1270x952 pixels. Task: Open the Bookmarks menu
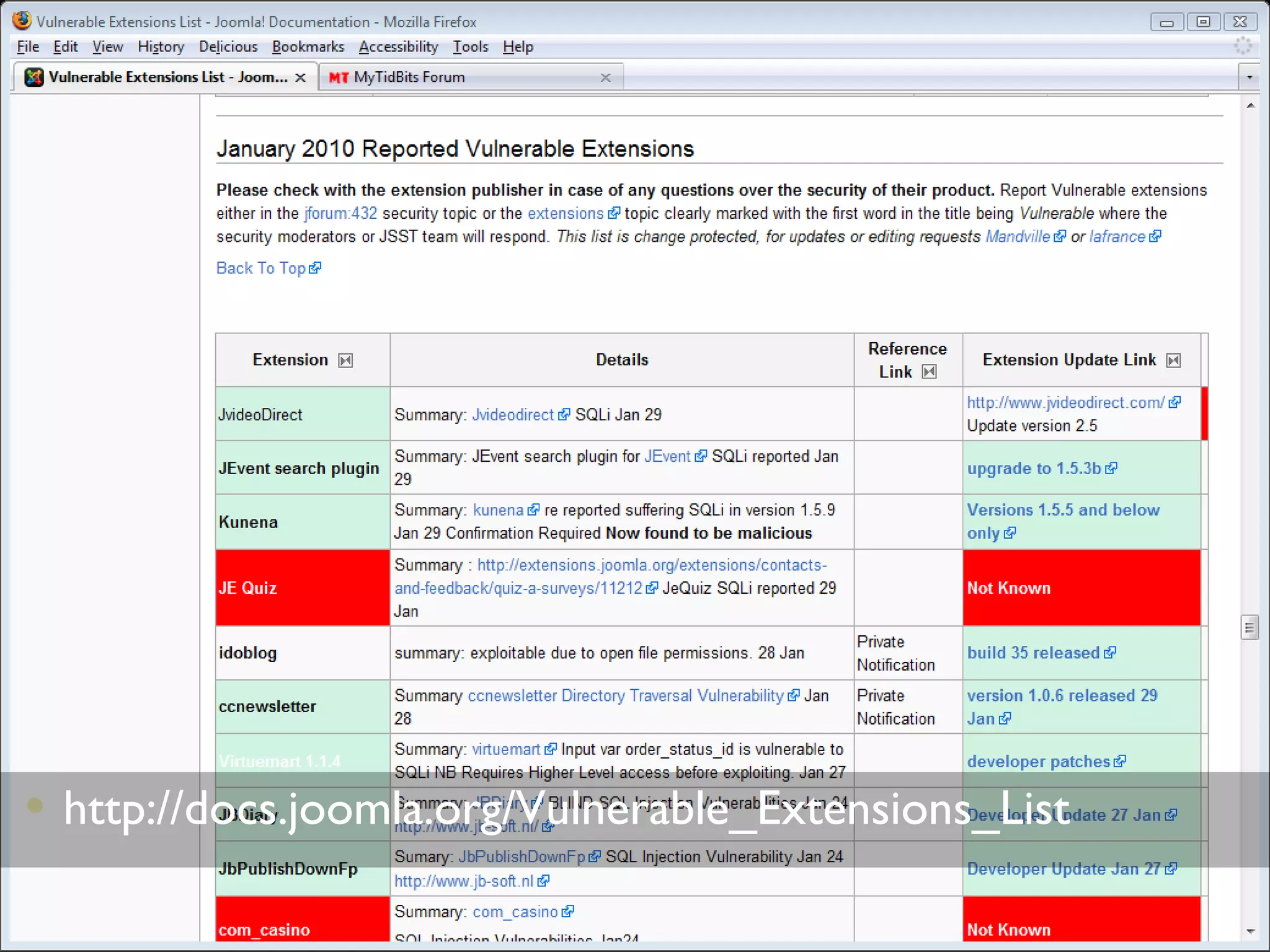pos(308,47)
